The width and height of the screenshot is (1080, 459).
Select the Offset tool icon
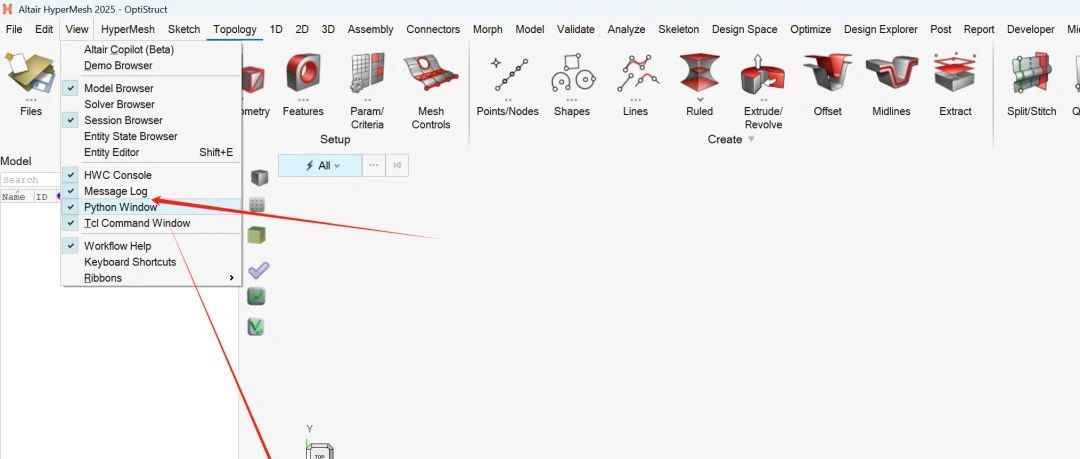point(827,72)
